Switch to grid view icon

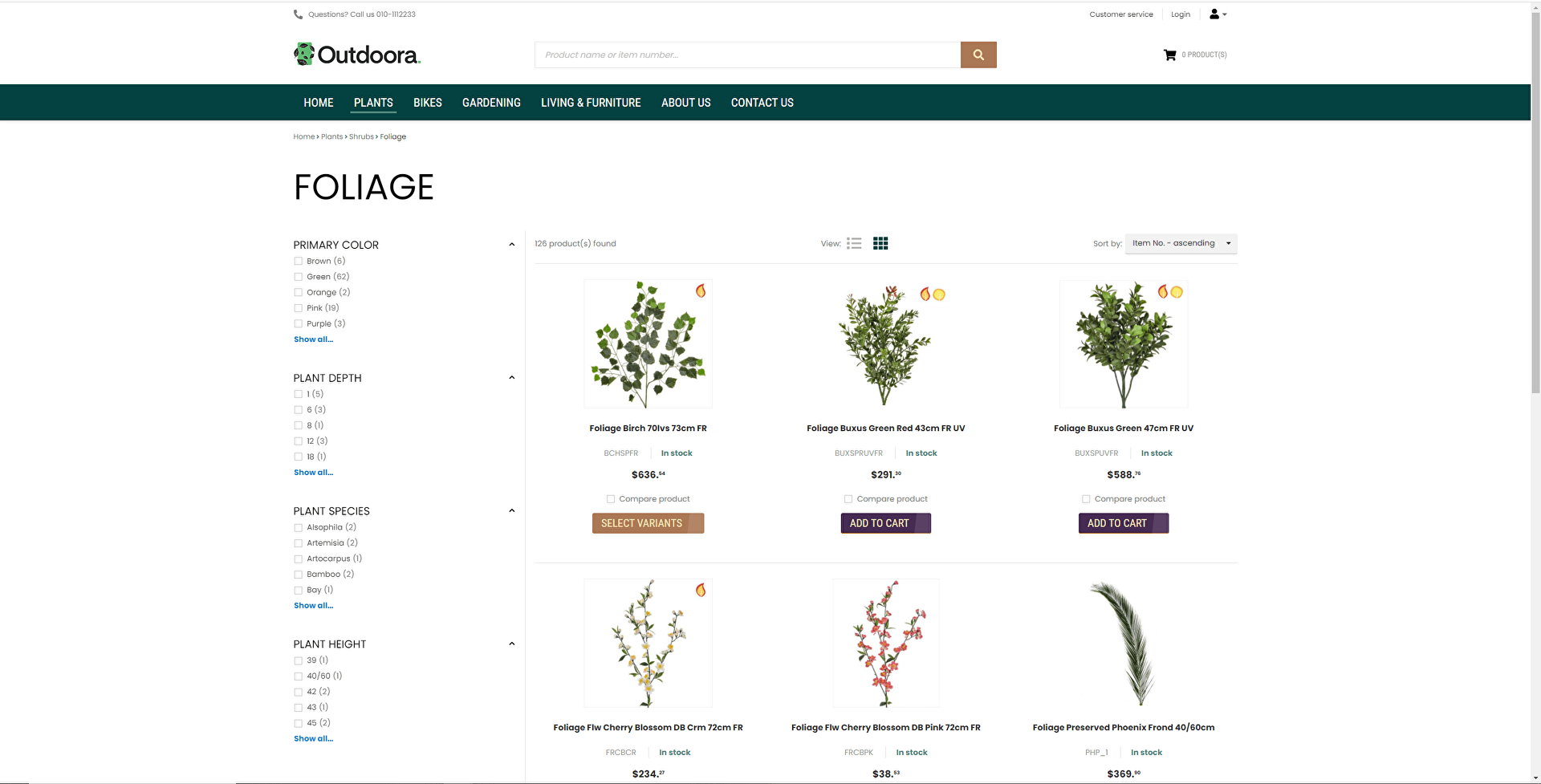click(x=880, y=243)
